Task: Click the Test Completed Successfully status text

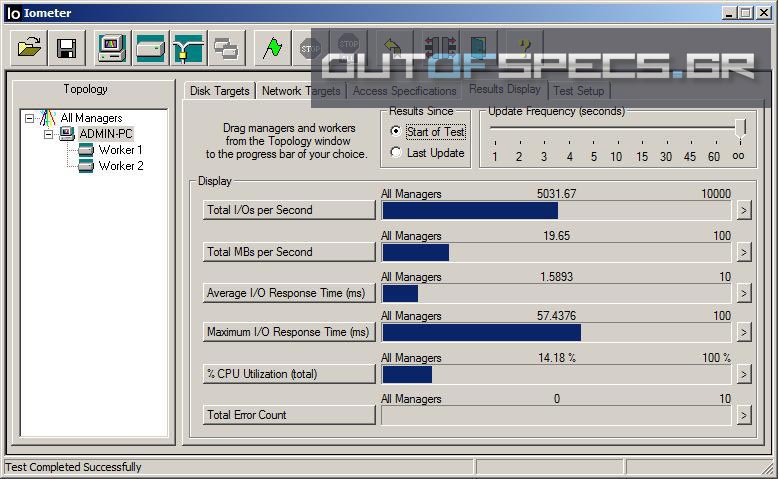Action: pyautogui.click(x=74, y=467)
